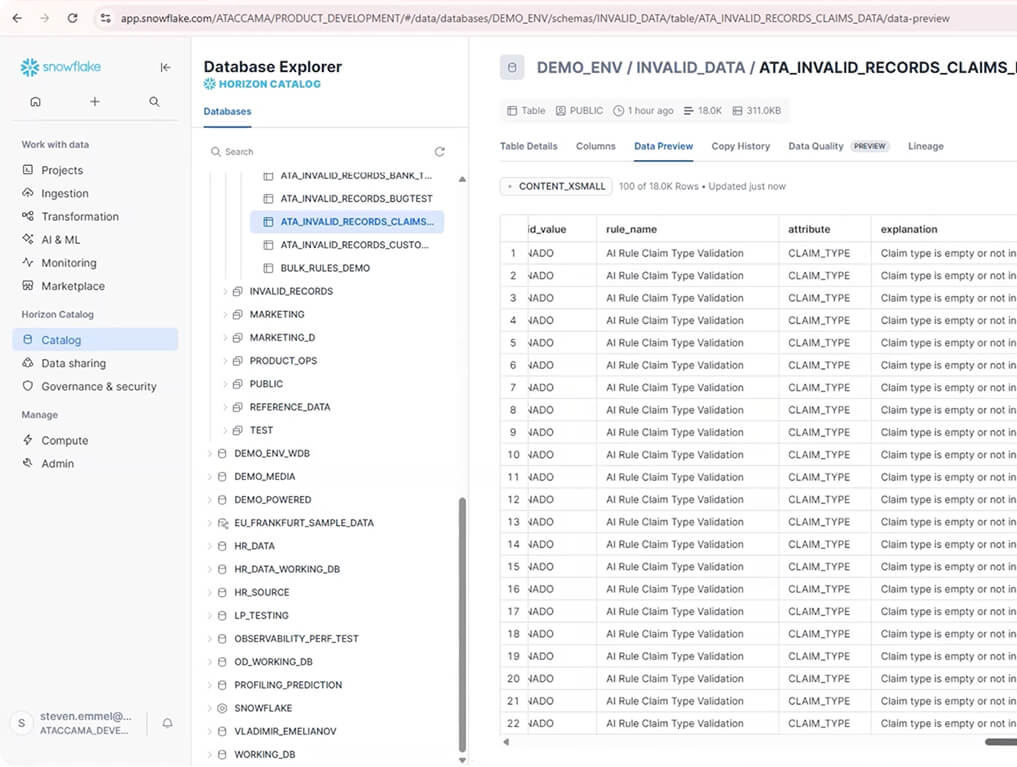The image size is (1017, 767).
Task: Go to Monitoring in the sidebar
Action: pos(68,263)
